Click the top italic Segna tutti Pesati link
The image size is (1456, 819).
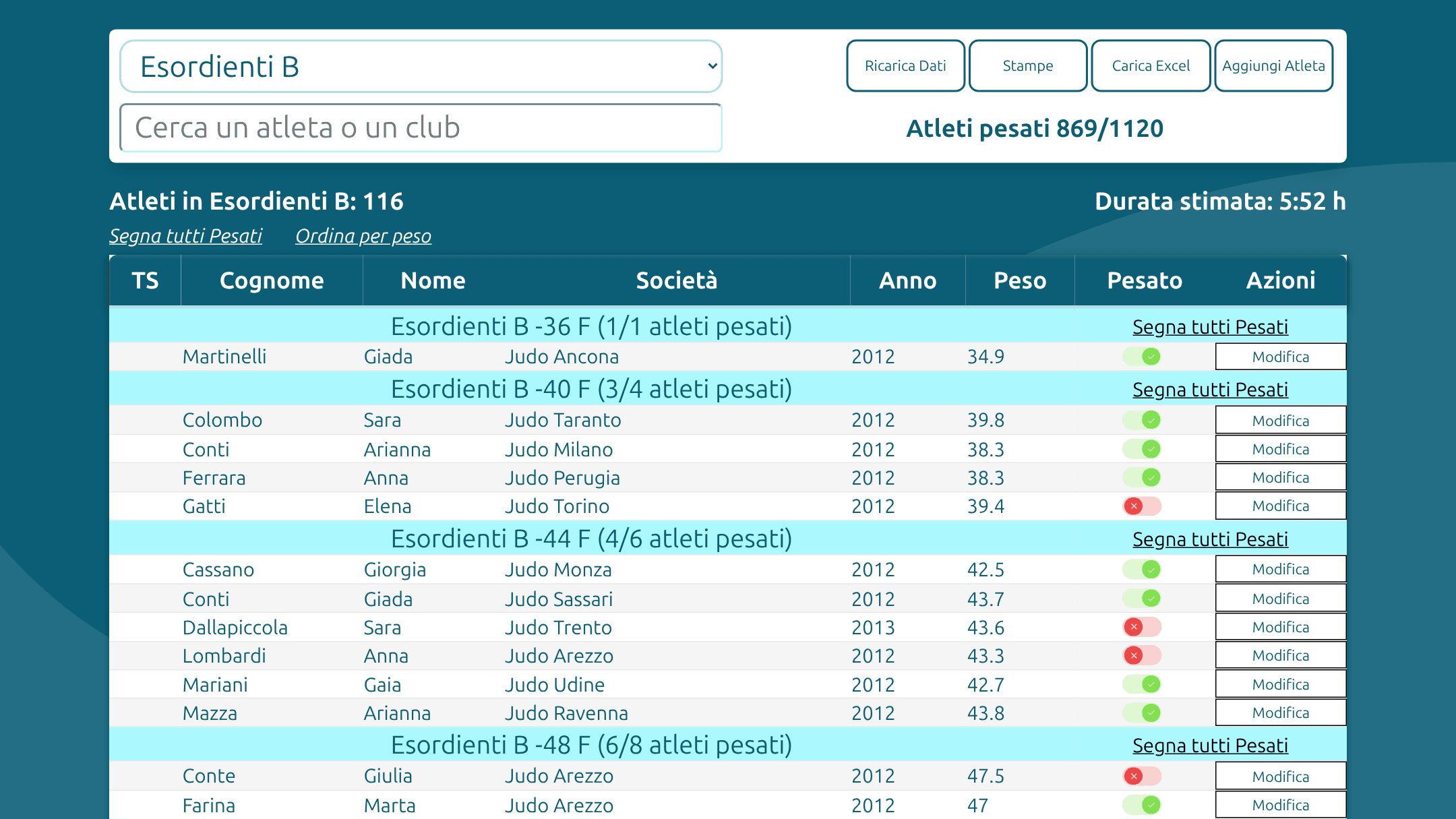pyautogui.click(x=185, y=236)
